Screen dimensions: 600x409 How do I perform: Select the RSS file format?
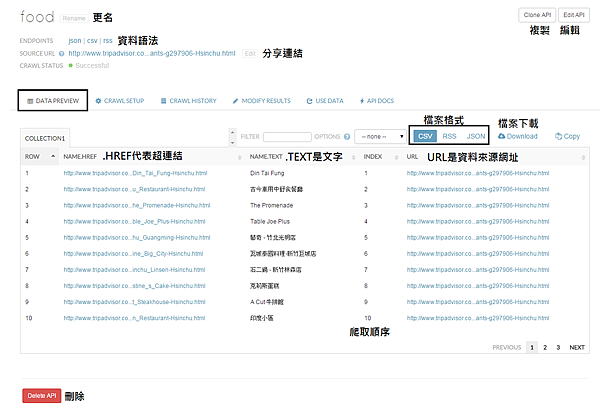click(x=449, y=136)
